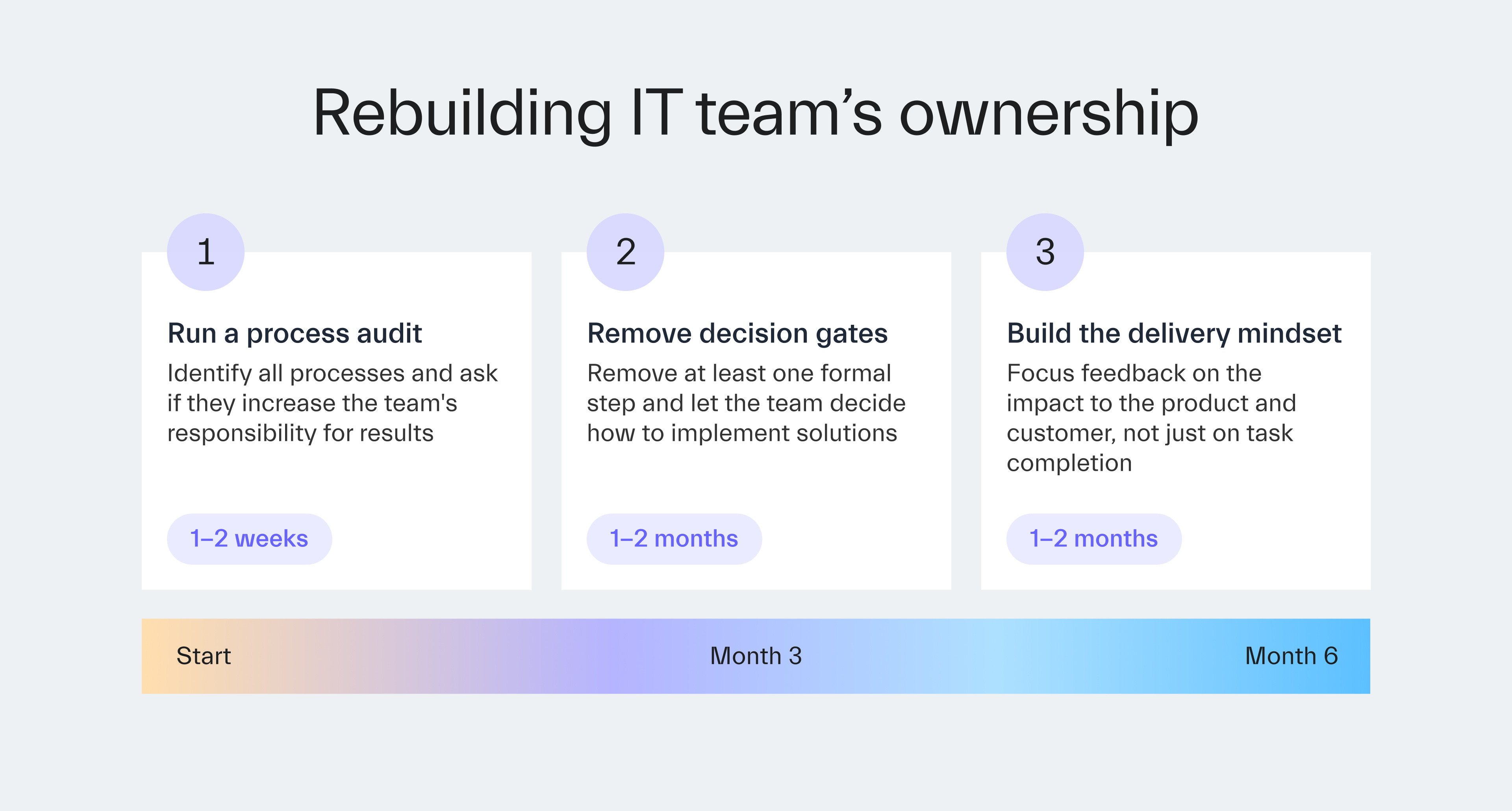Click the number 2 circle badge

[x=625, y=252]
